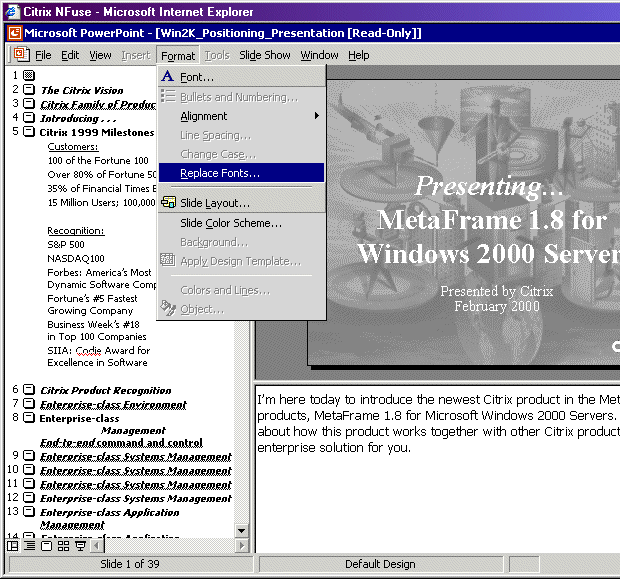Click the PowerPoint document icon beside File
The height and width of the screenshot is (579, 620).
(x=22, y=55)
